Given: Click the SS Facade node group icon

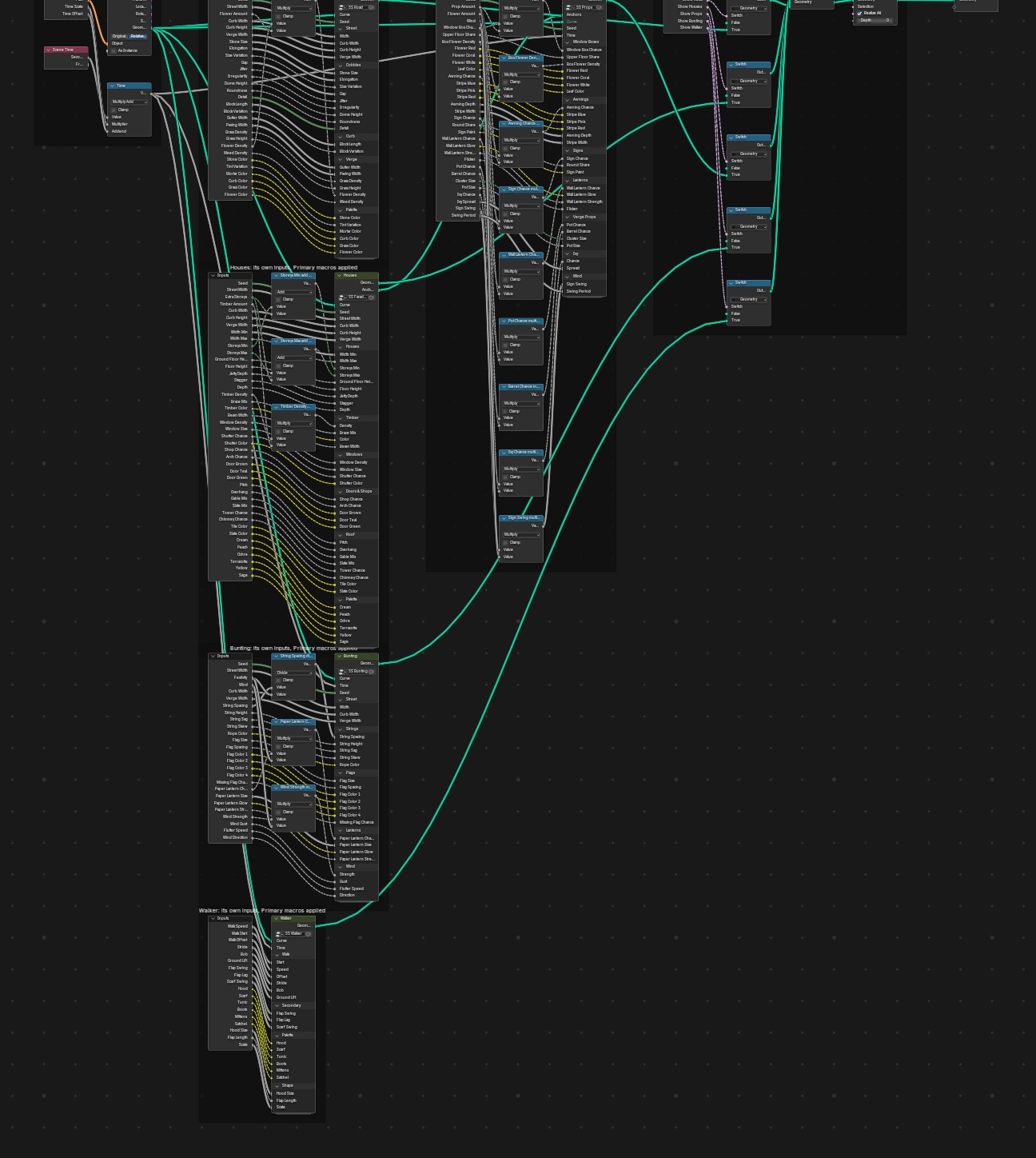Looking at the screenshot, I should pos(343,297).
